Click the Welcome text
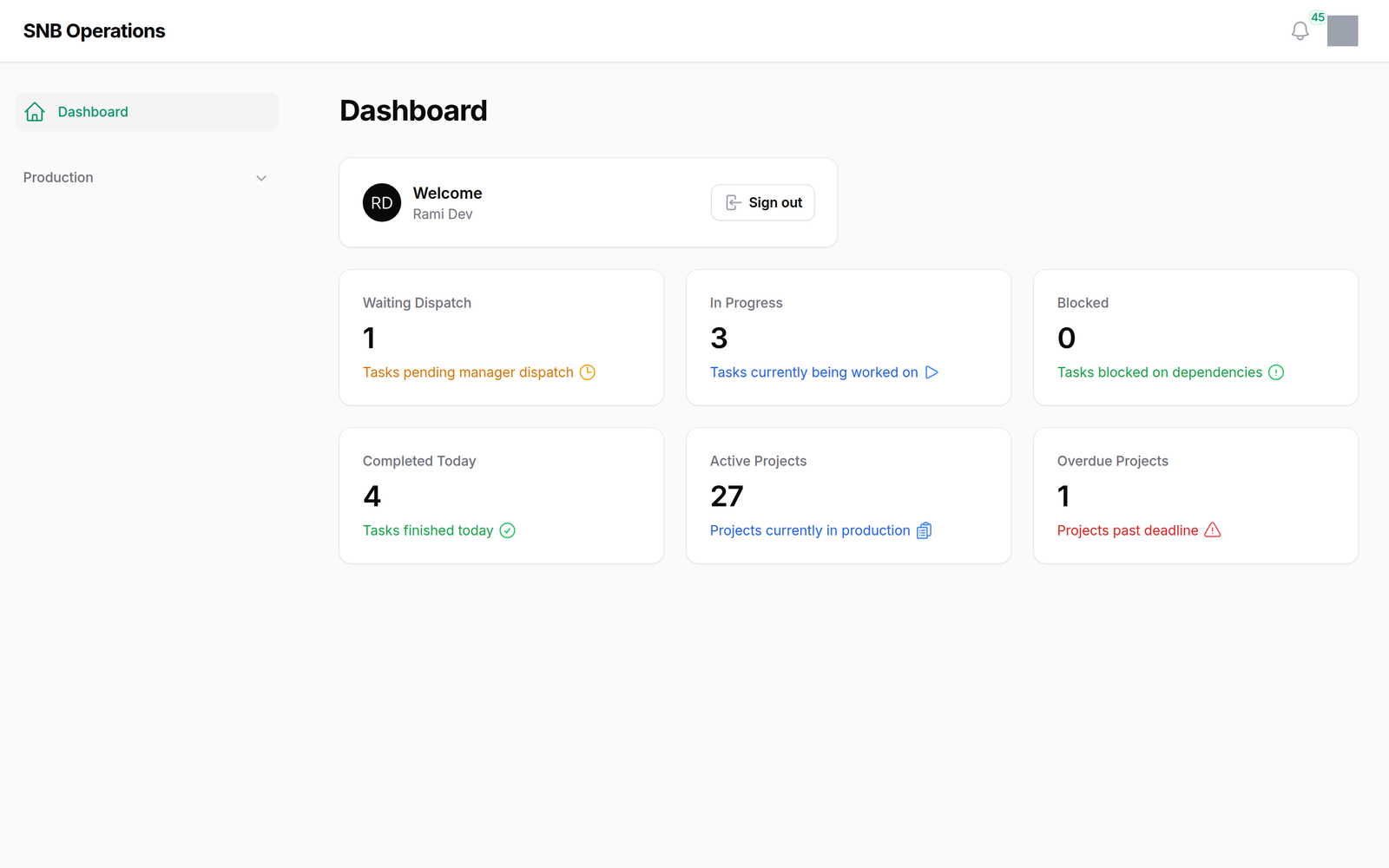Screen dimensions: 1389x868 coord(447,194)
